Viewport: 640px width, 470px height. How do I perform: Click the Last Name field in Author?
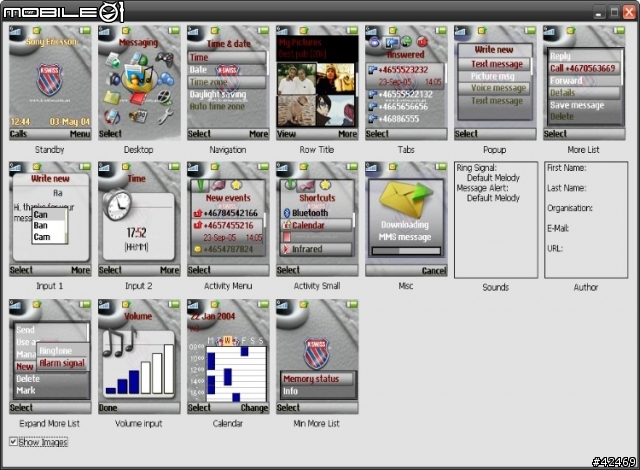(567, 188)
